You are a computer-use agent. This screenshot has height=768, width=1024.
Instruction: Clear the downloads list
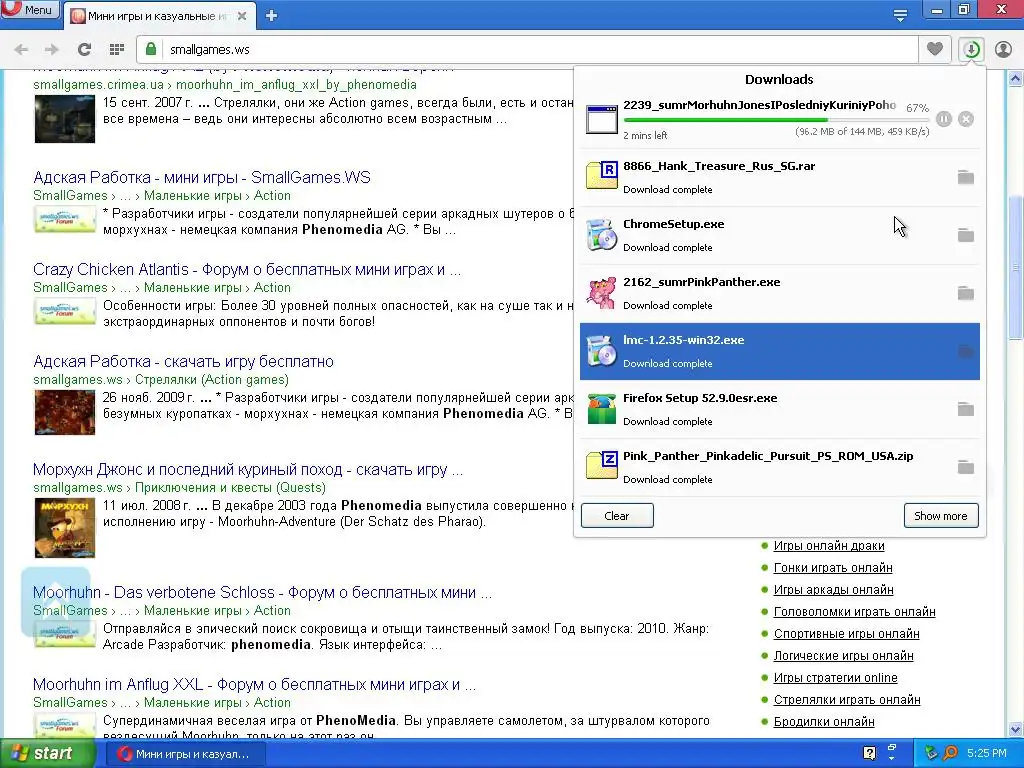[617, 515]
